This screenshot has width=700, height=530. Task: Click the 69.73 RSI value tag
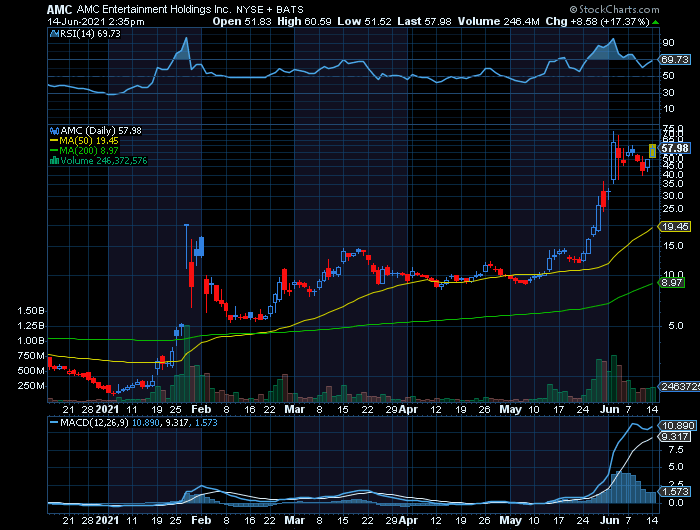pyautogui.click(x=675, y=59)
